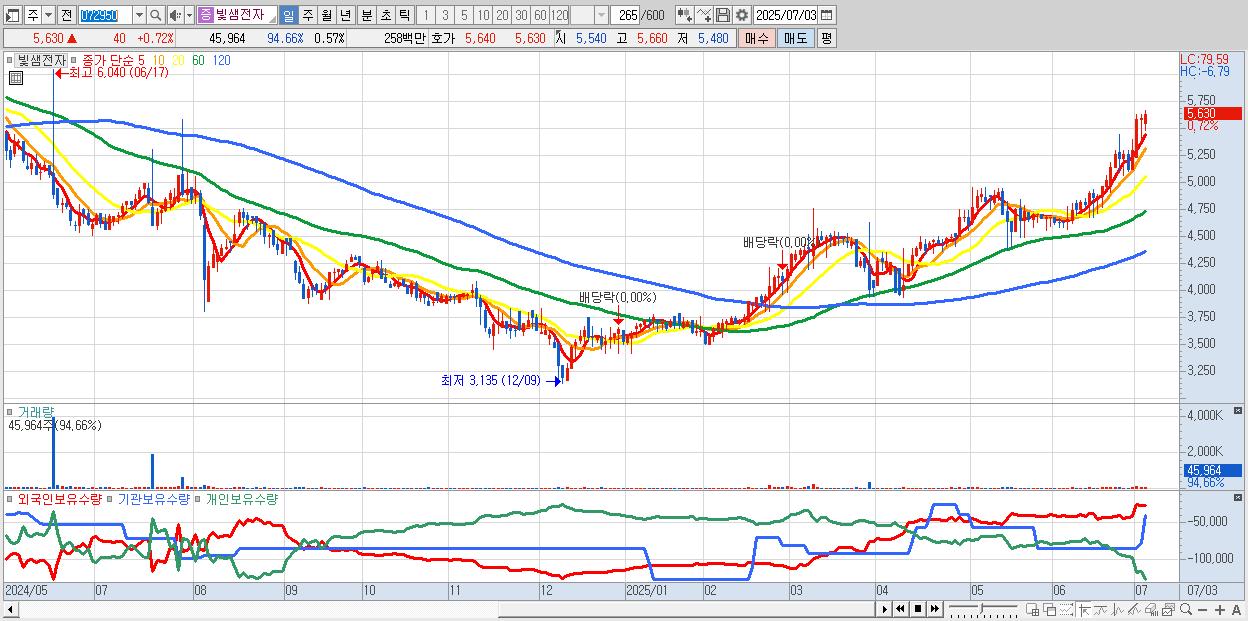The width and height of the screenshot is (1248, 621).
Task: Click the A text icon in bottom toolbar
Action: point(1236,609)
